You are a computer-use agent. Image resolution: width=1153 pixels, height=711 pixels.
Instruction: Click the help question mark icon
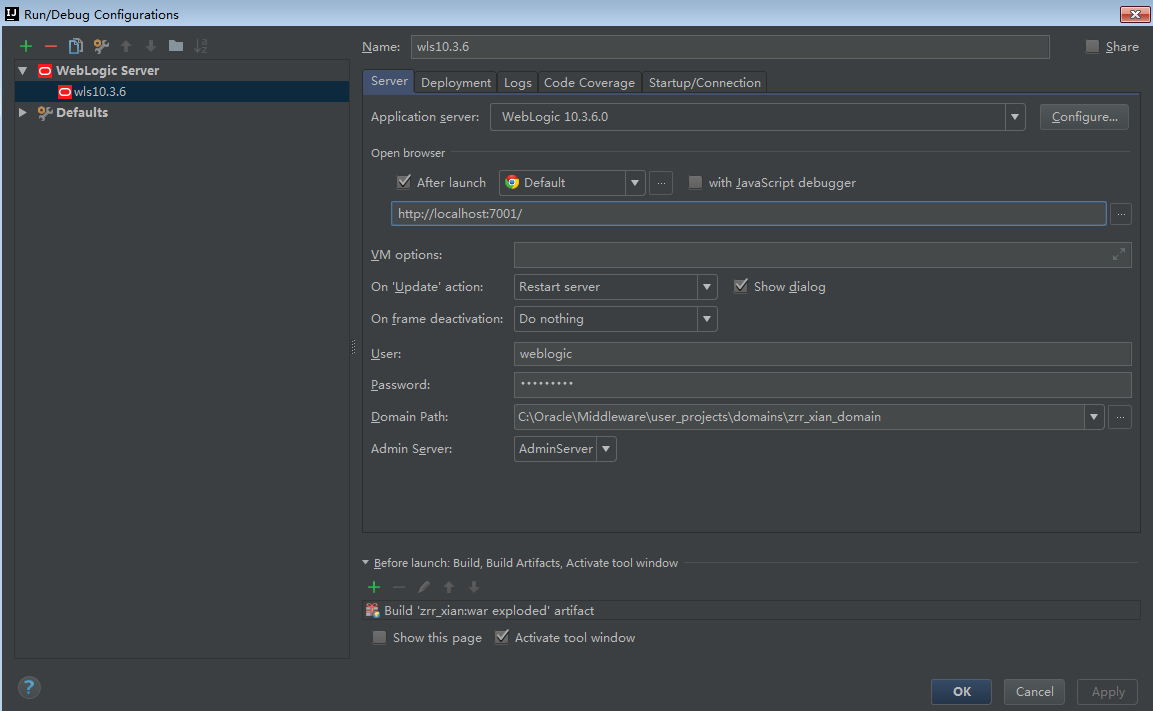29,687
